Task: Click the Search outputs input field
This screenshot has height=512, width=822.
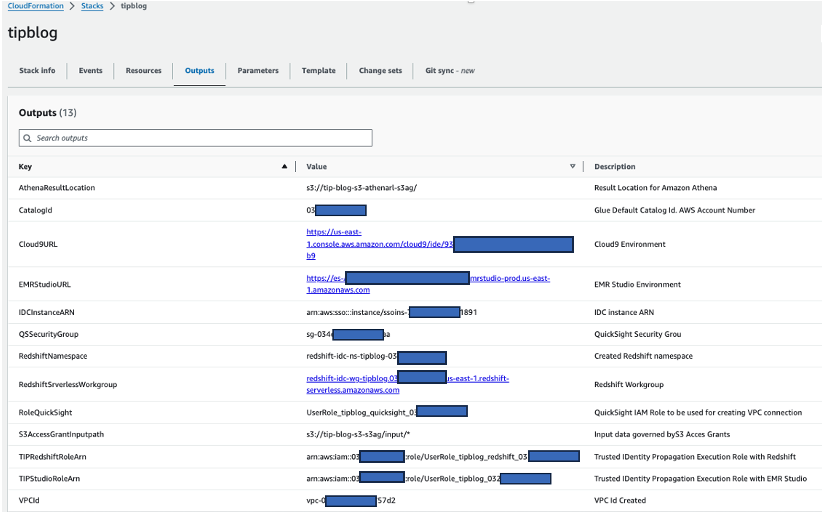Action: click(196, 138)
